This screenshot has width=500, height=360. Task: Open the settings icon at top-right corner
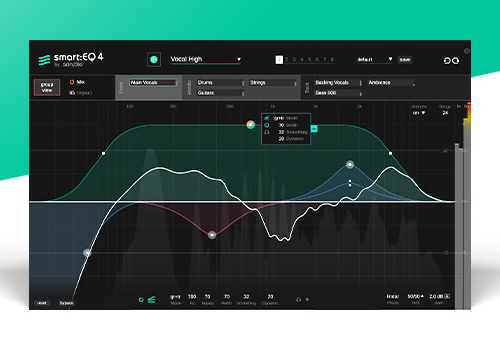pos(467,51)
